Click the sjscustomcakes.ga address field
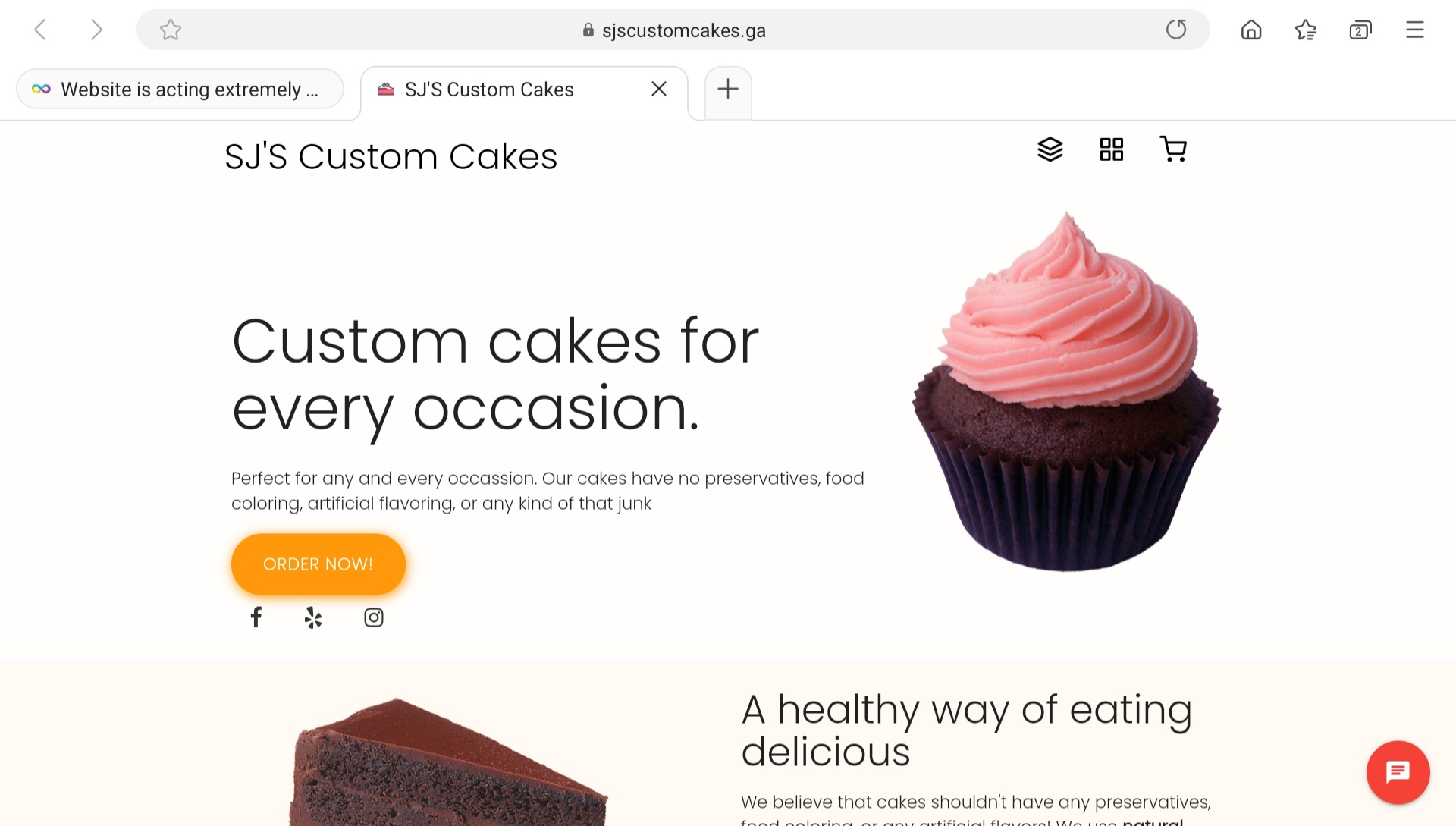 click(673, 30)
